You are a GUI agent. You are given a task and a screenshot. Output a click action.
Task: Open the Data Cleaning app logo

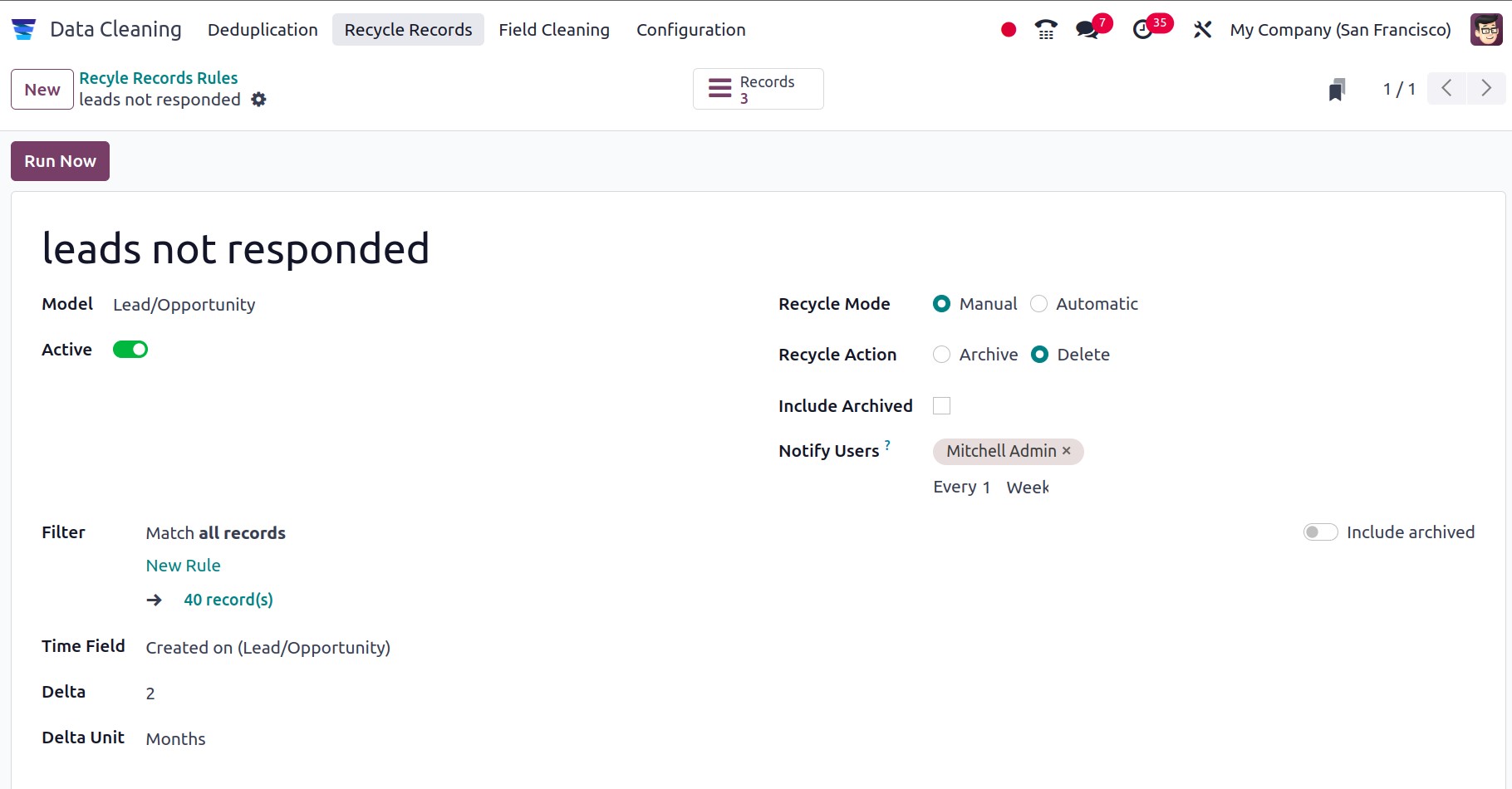pyautogui.click(x=24, y=28)
